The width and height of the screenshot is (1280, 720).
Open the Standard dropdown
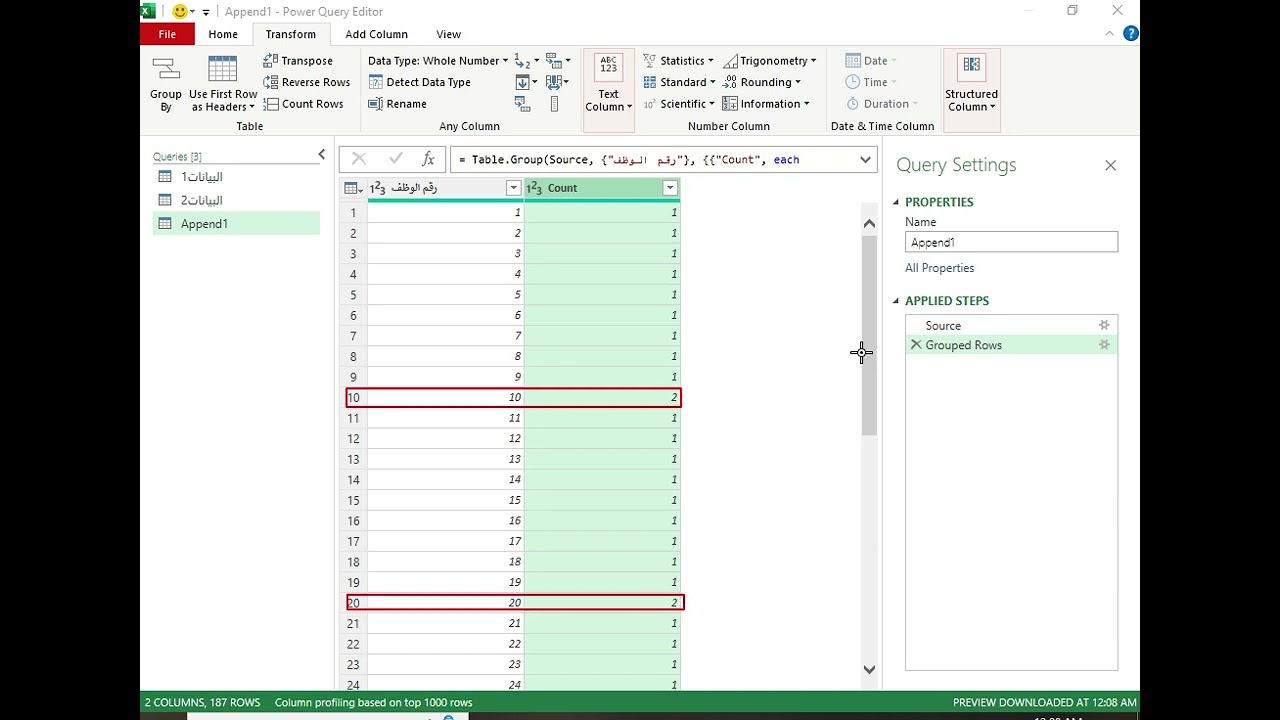(x=679, y=82)
